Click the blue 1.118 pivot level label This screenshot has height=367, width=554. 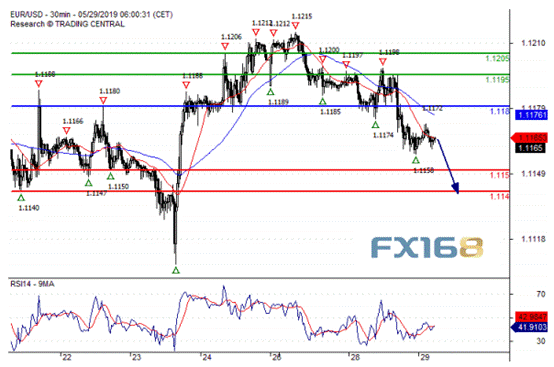coord(500,112)
